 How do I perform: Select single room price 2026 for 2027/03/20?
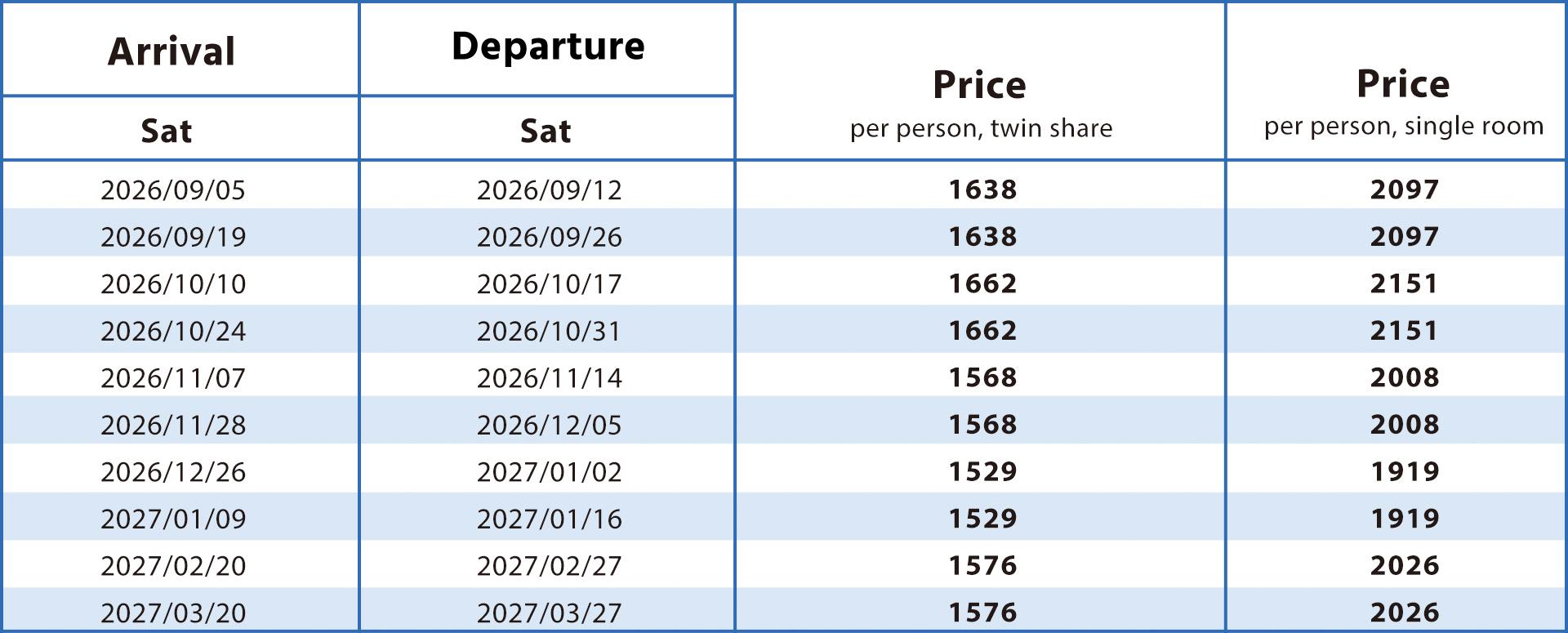tap(1405, 613)
